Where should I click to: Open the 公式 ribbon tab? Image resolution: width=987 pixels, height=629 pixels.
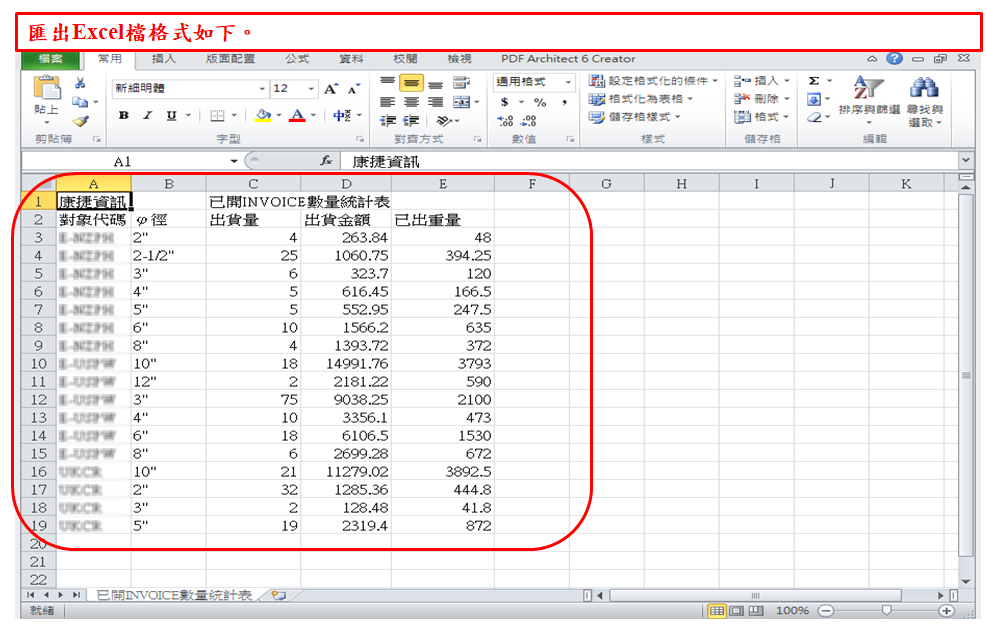[297, 59]
